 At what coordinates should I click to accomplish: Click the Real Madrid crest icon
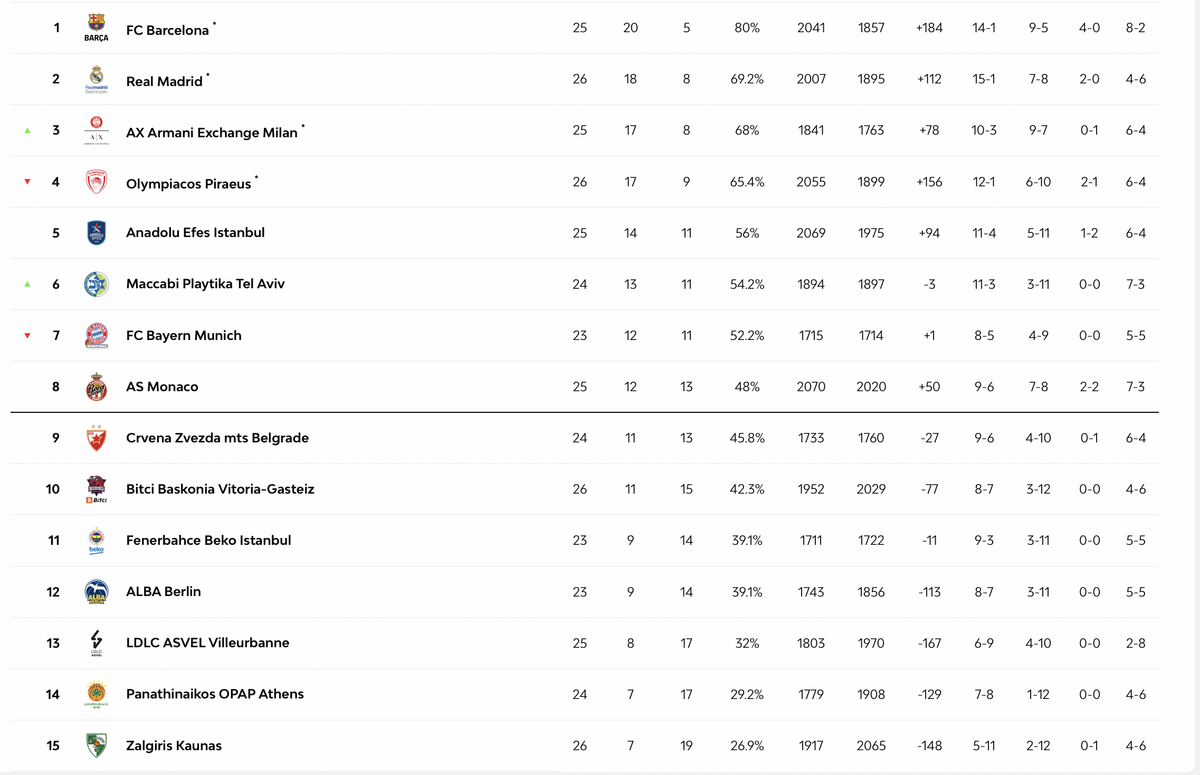click(96, 79)
